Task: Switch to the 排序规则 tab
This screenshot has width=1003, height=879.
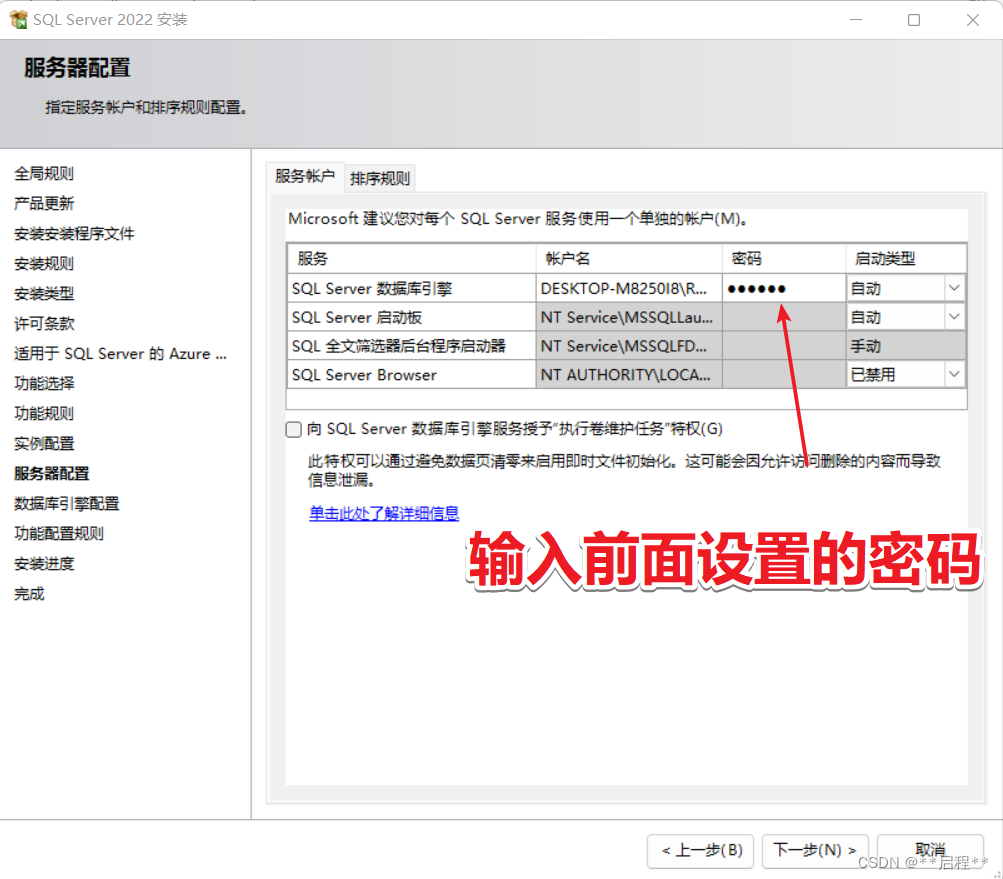Action: click(380, 178)
